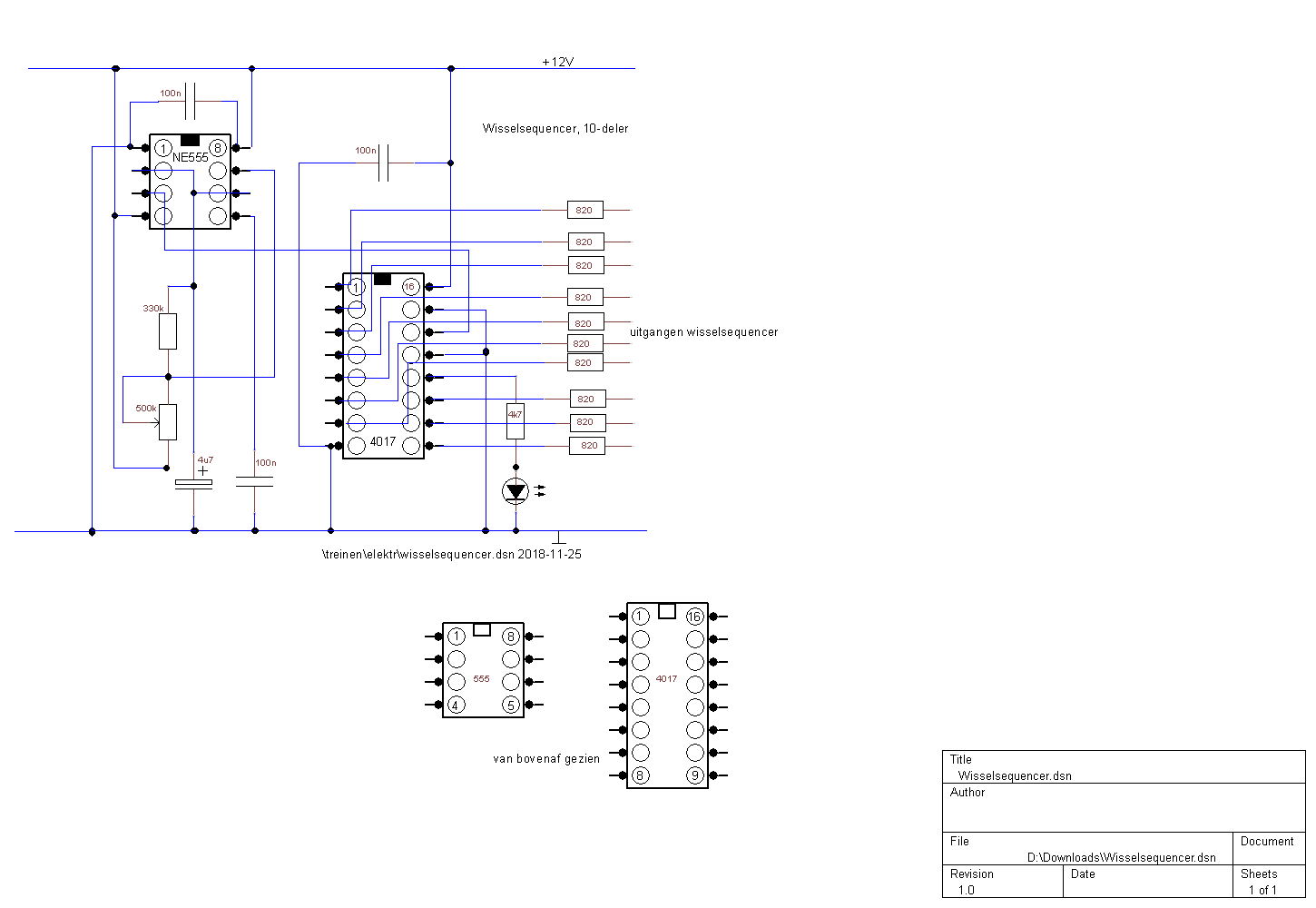Click the 'Revision' field label
This screenshot has width=1316, height=908.
[972, 873]
